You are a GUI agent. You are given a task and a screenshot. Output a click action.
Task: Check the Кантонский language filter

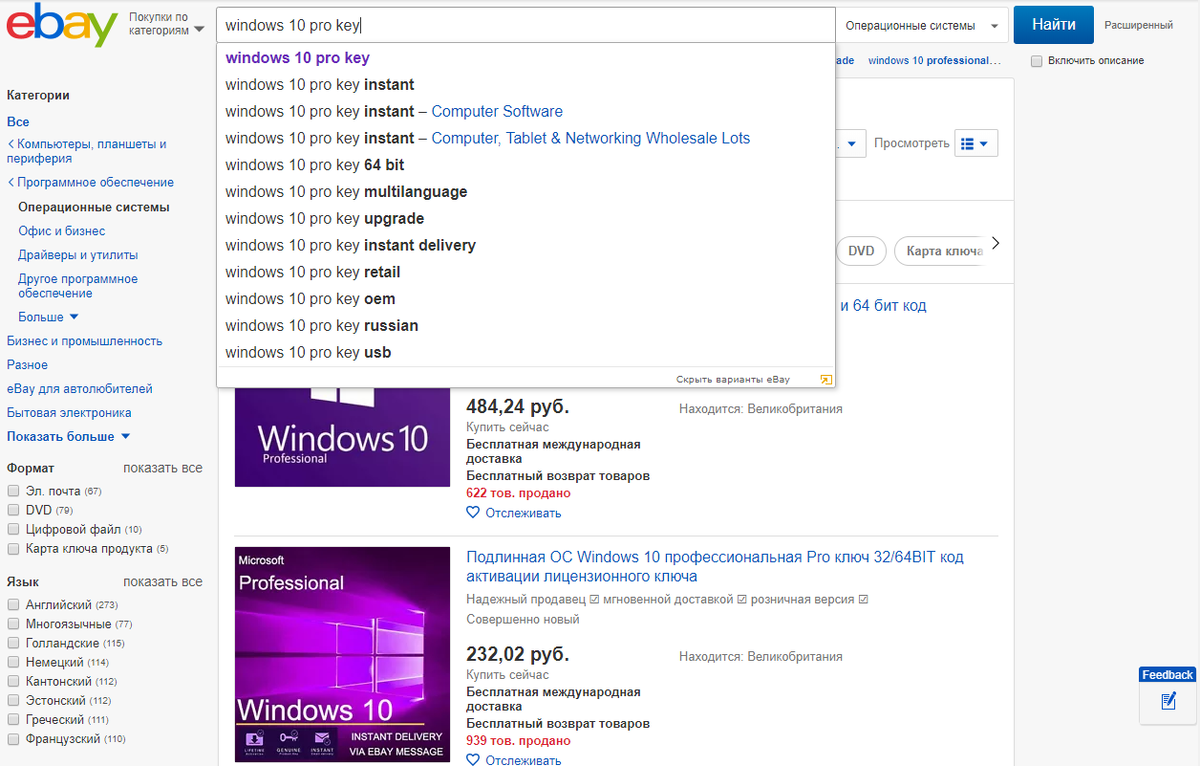pyautogui.click(x=13, y=681)
